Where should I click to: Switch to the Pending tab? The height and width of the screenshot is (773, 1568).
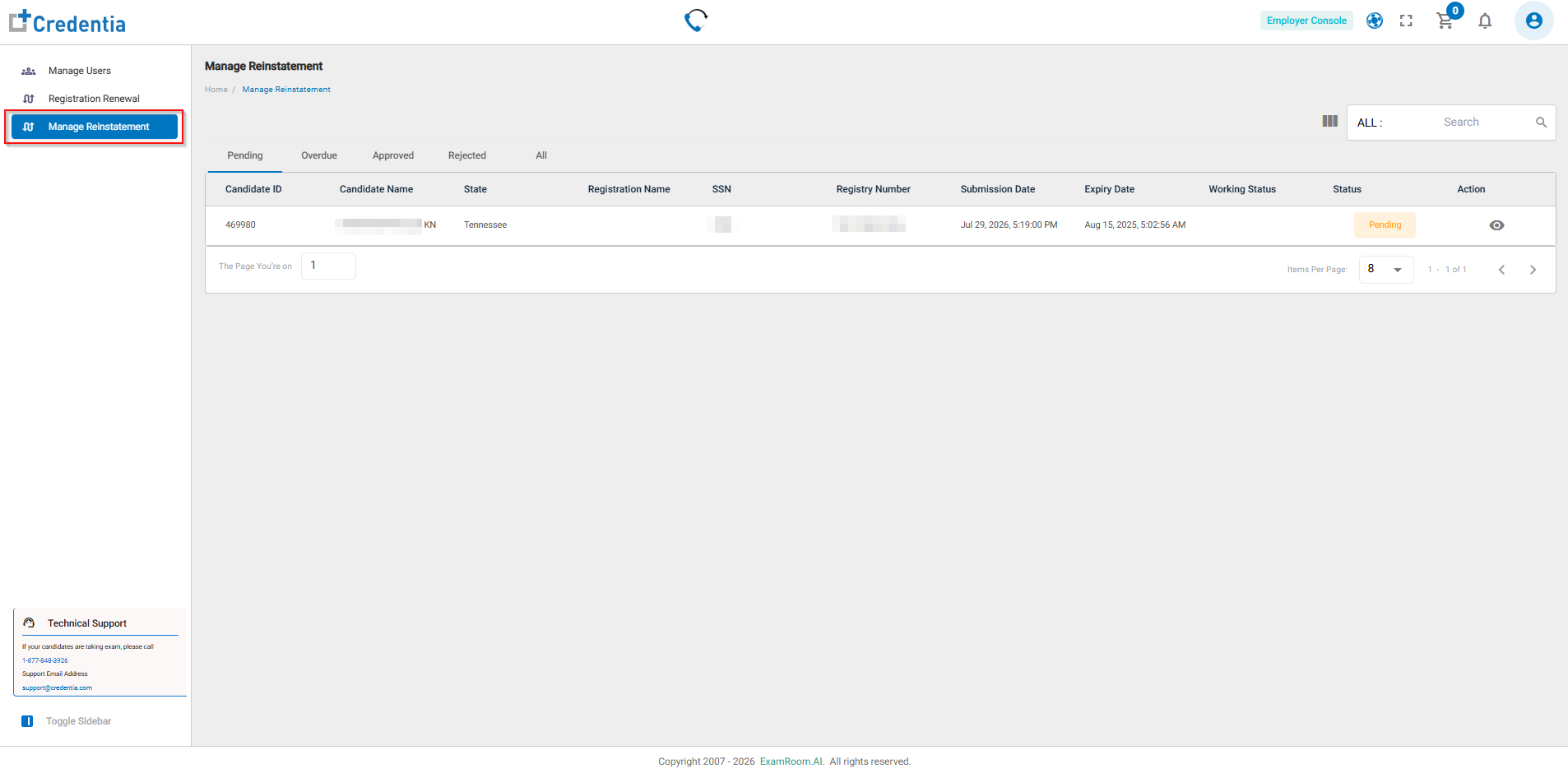(x=245, y=155)
